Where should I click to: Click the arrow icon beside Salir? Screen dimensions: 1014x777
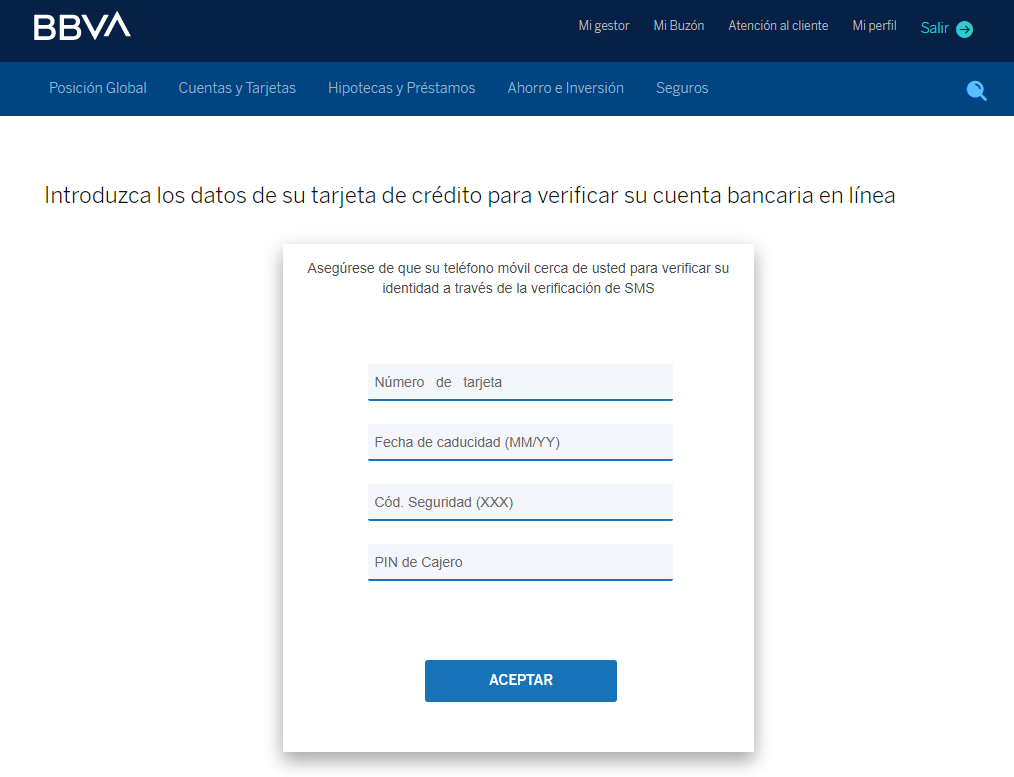pyautogui.click(x=964, y=29)
